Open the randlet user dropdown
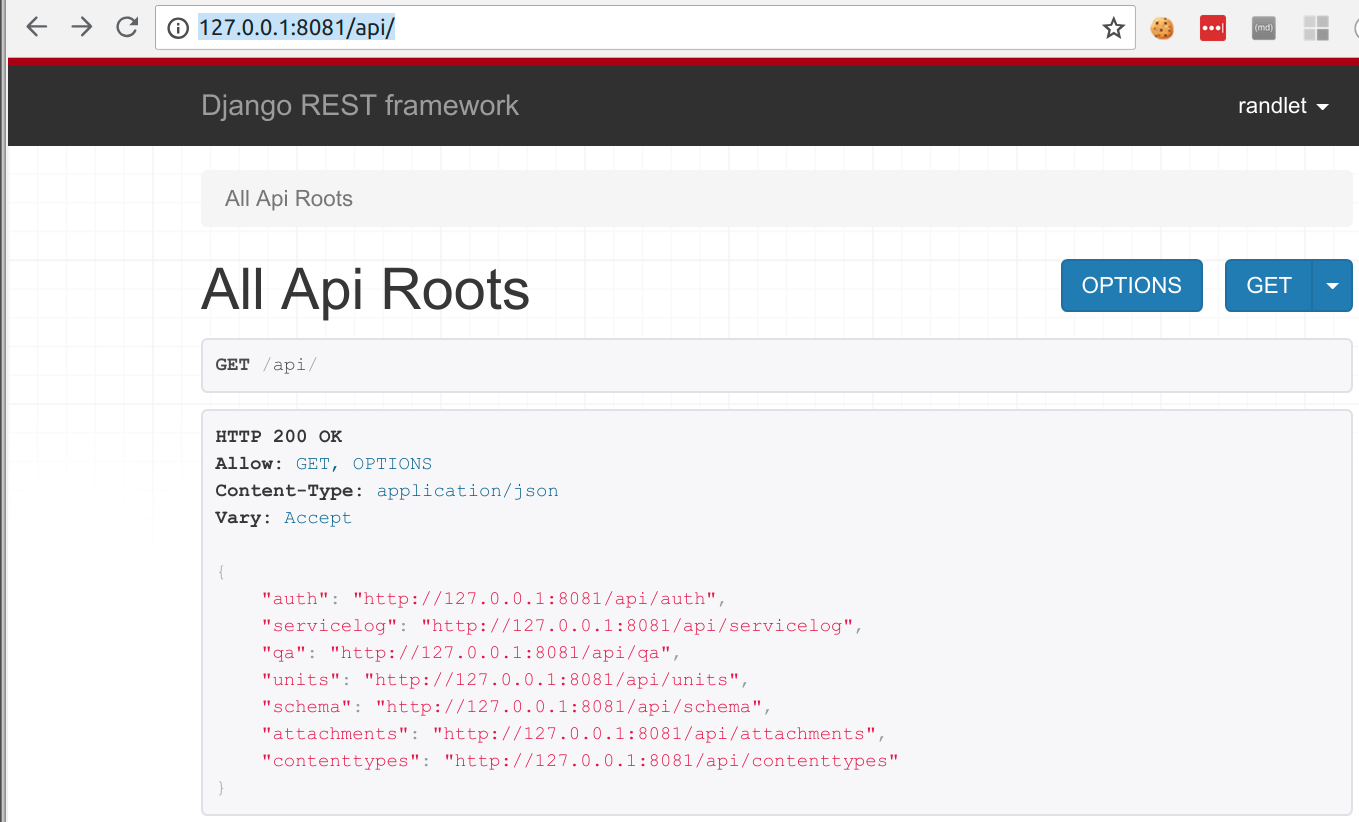Viewport: 1359px width, 822px height. tap(1283, 106)
